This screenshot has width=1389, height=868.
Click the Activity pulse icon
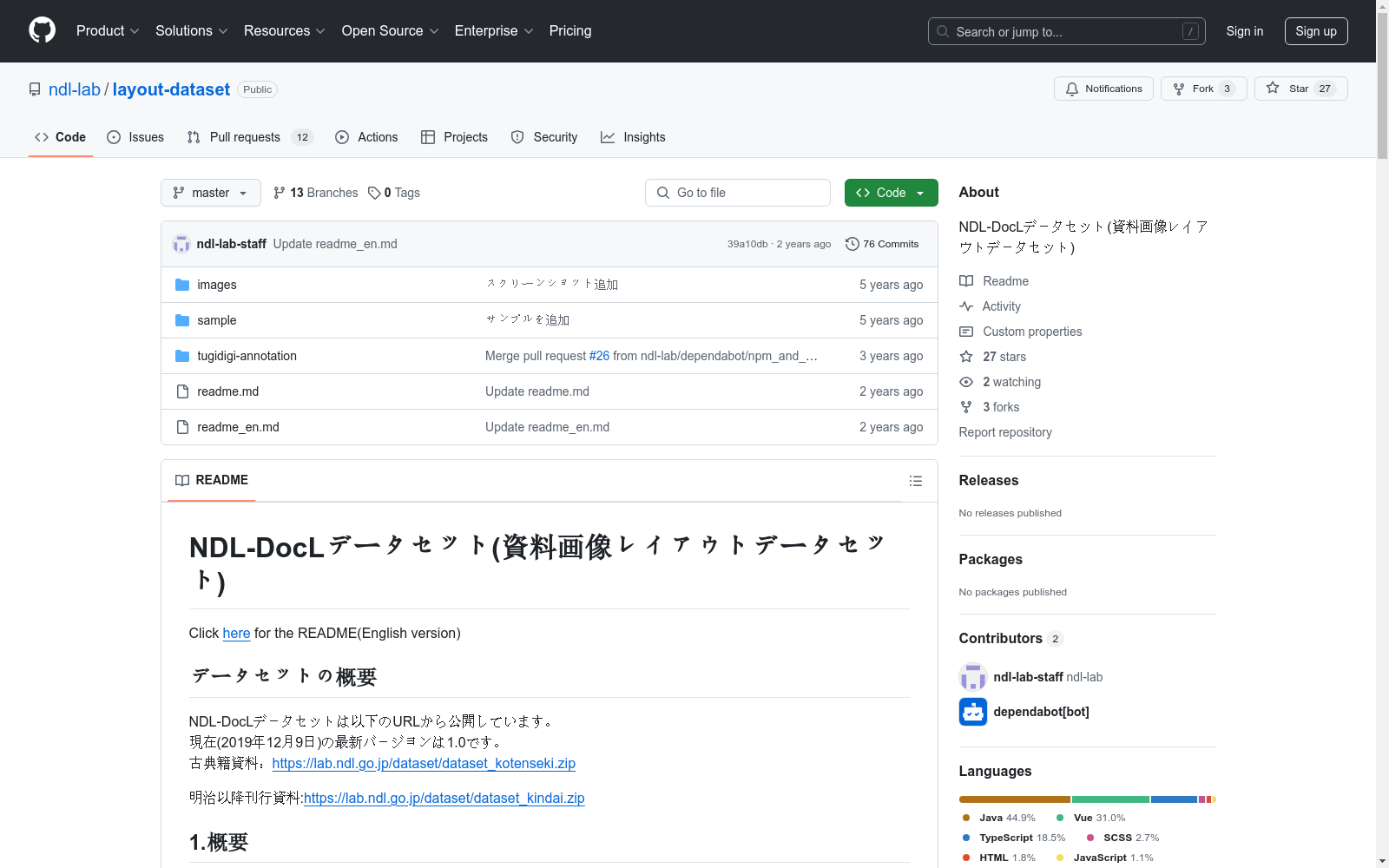coord(966,306)
